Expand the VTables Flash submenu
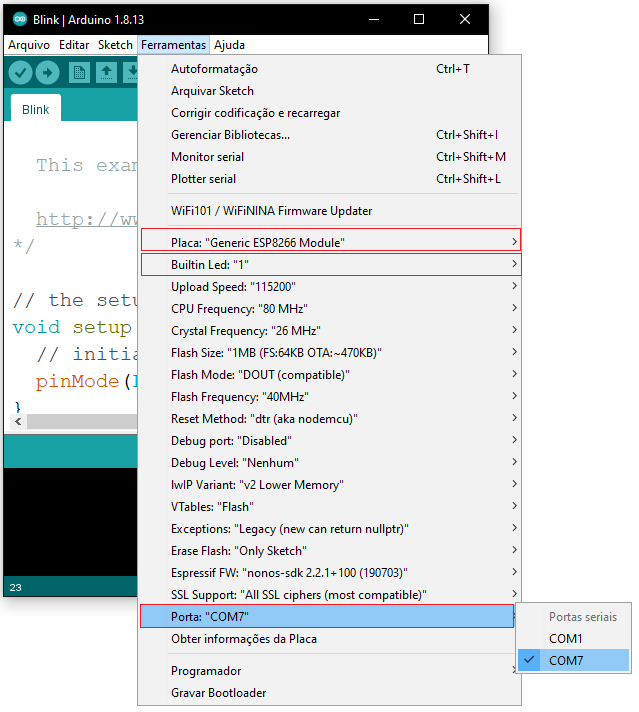Viewport: 639px width, 712px height. 330,507
